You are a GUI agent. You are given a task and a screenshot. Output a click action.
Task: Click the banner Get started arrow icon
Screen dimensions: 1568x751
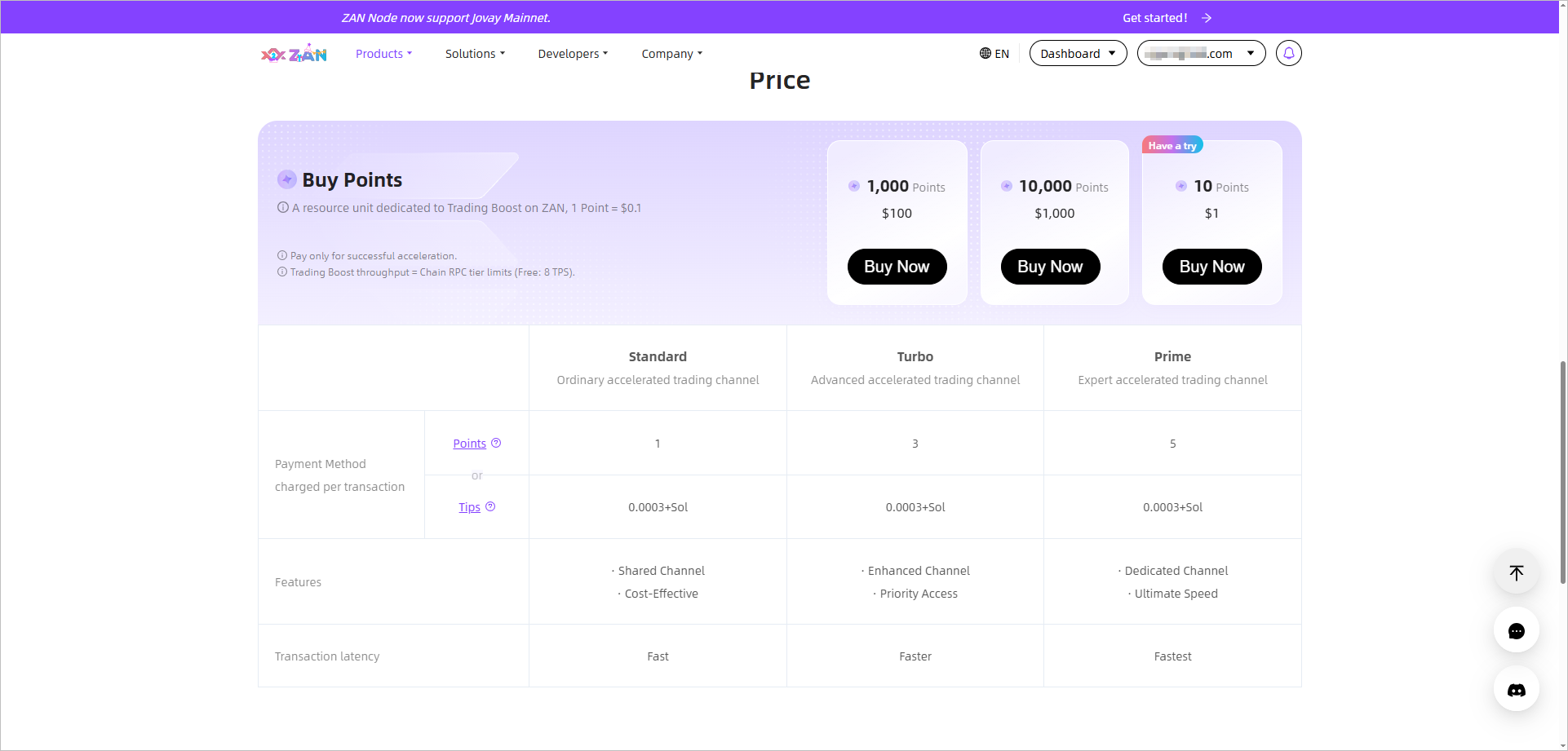(1207, 18)
